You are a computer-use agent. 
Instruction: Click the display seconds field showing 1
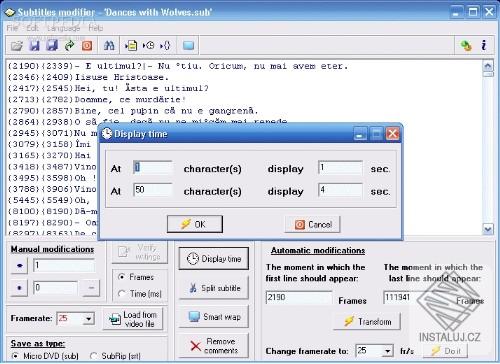[x=340, y=168]
